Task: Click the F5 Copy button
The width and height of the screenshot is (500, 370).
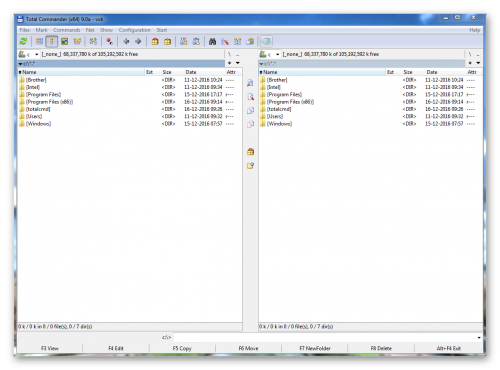Action: point(182,348)
